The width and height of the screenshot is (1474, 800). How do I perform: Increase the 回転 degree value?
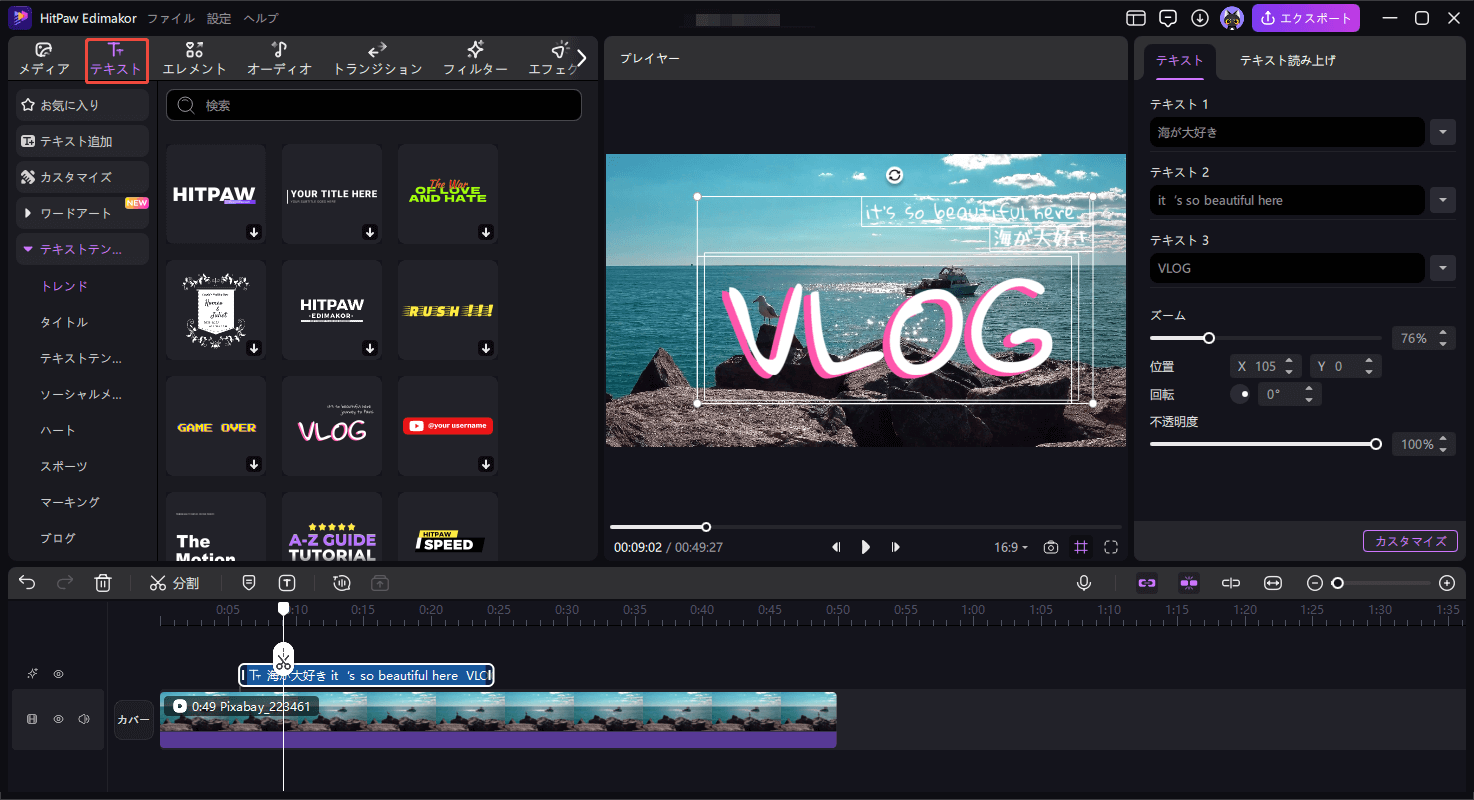[x=1310, y=389]
